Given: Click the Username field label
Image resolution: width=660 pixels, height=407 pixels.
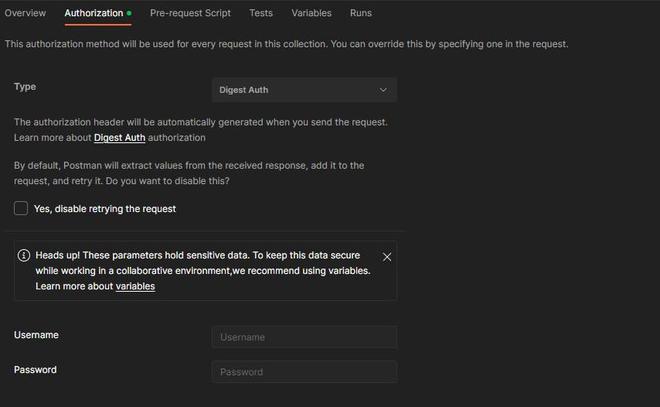Looking at the screenshot, I should [36, 335].
